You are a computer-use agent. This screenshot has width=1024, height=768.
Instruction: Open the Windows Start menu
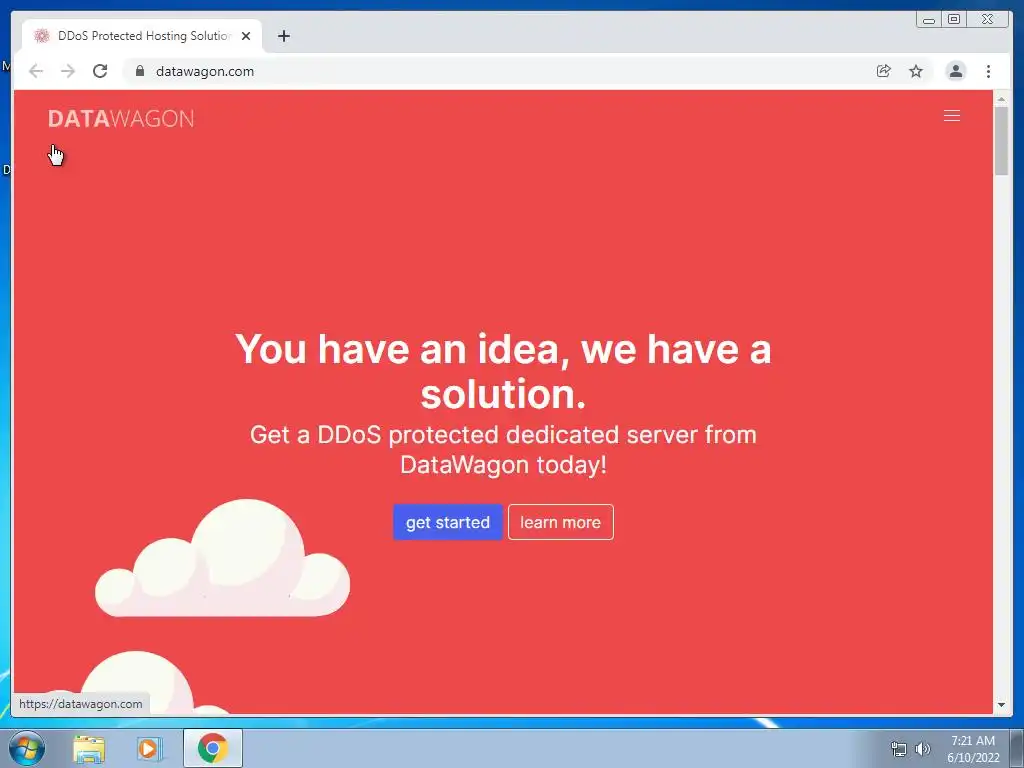click(x=26, y=748)
